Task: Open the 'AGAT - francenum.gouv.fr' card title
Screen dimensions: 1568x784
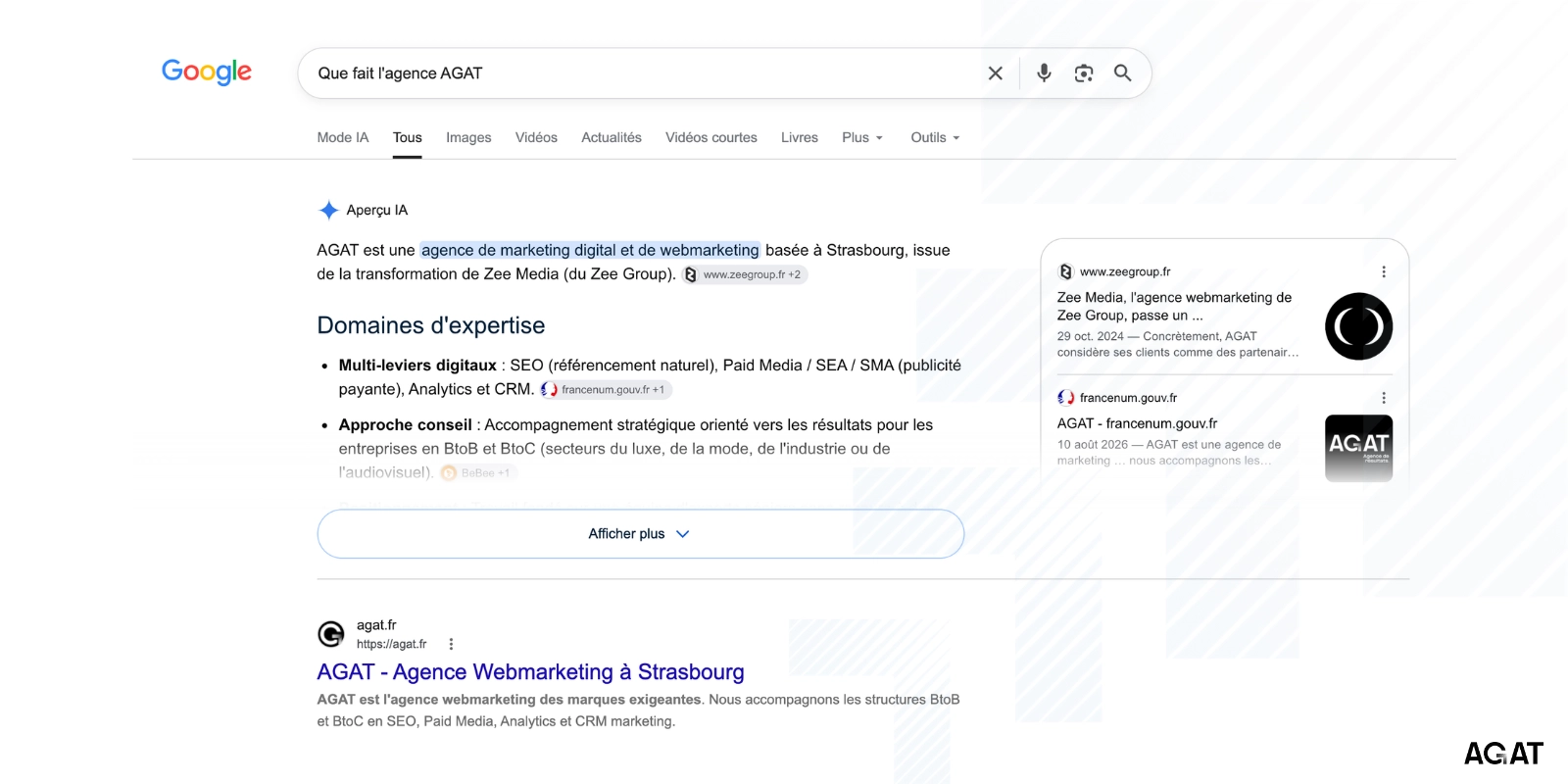Action: coord(1137,423)
